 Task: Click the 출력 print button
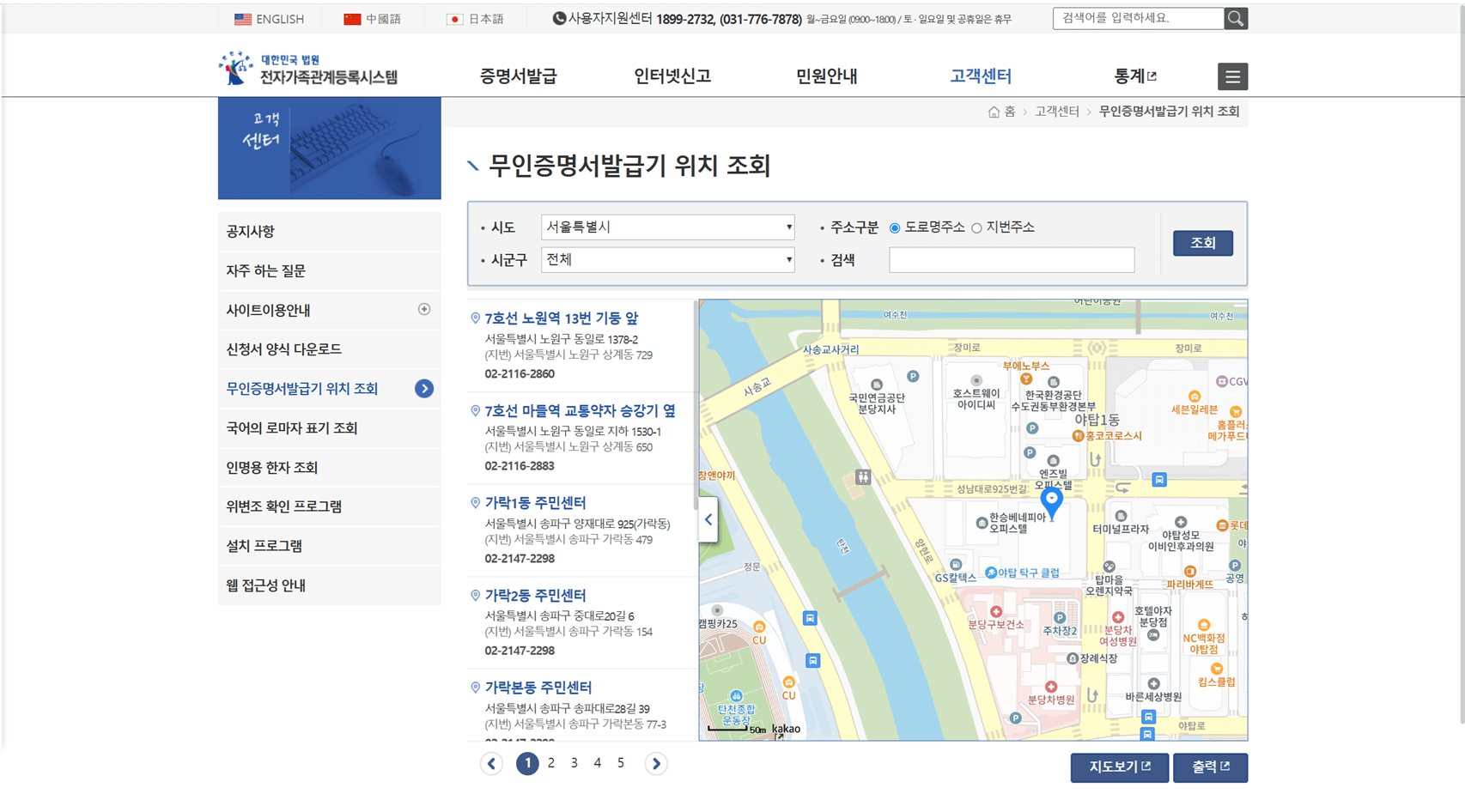1210,767
